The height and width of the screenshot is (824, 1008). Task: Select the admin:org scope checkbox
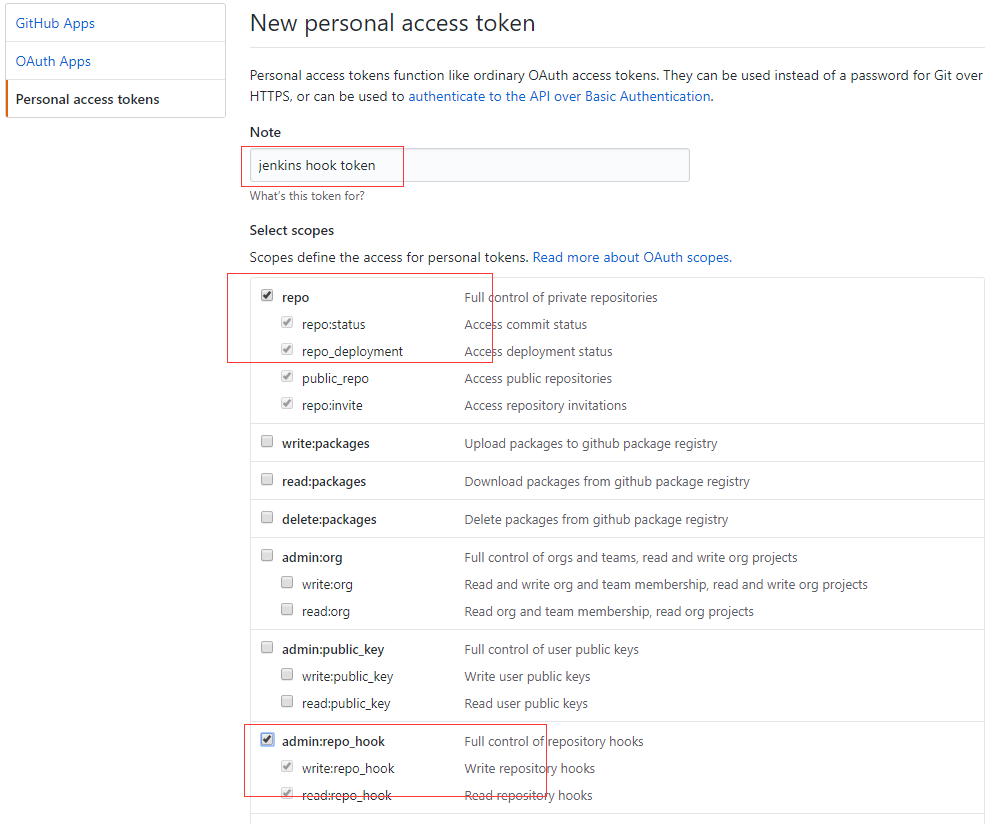[x=267, y=556]
